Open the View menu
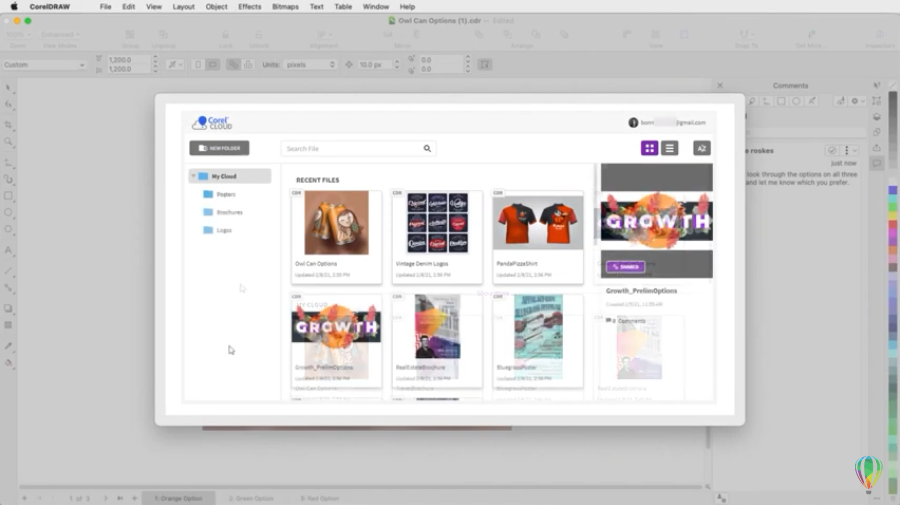The width and height of the screenshot is (900, 505). coord(154,7)
